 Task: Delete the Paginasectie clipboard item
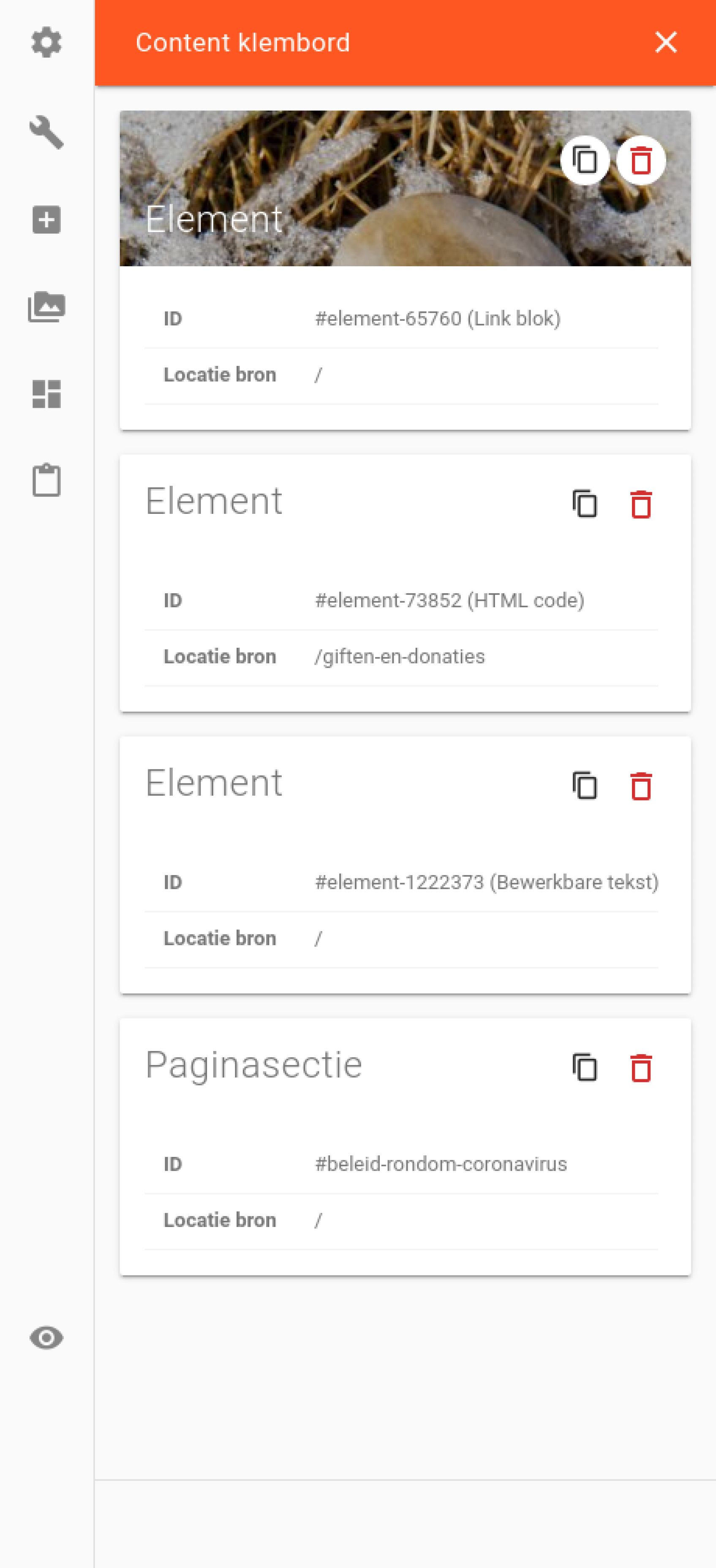pyautogui.click(x=640, y=1068)
